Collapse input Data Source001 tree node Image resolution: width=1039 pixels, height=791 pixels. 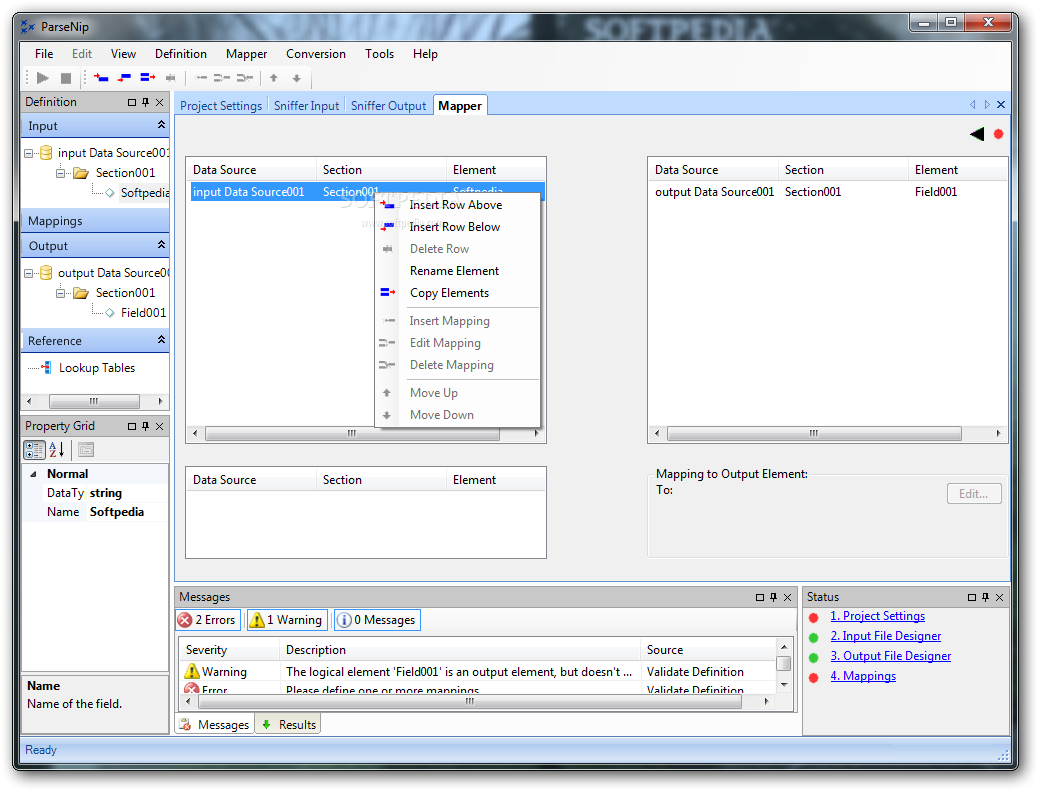point(28,153)
